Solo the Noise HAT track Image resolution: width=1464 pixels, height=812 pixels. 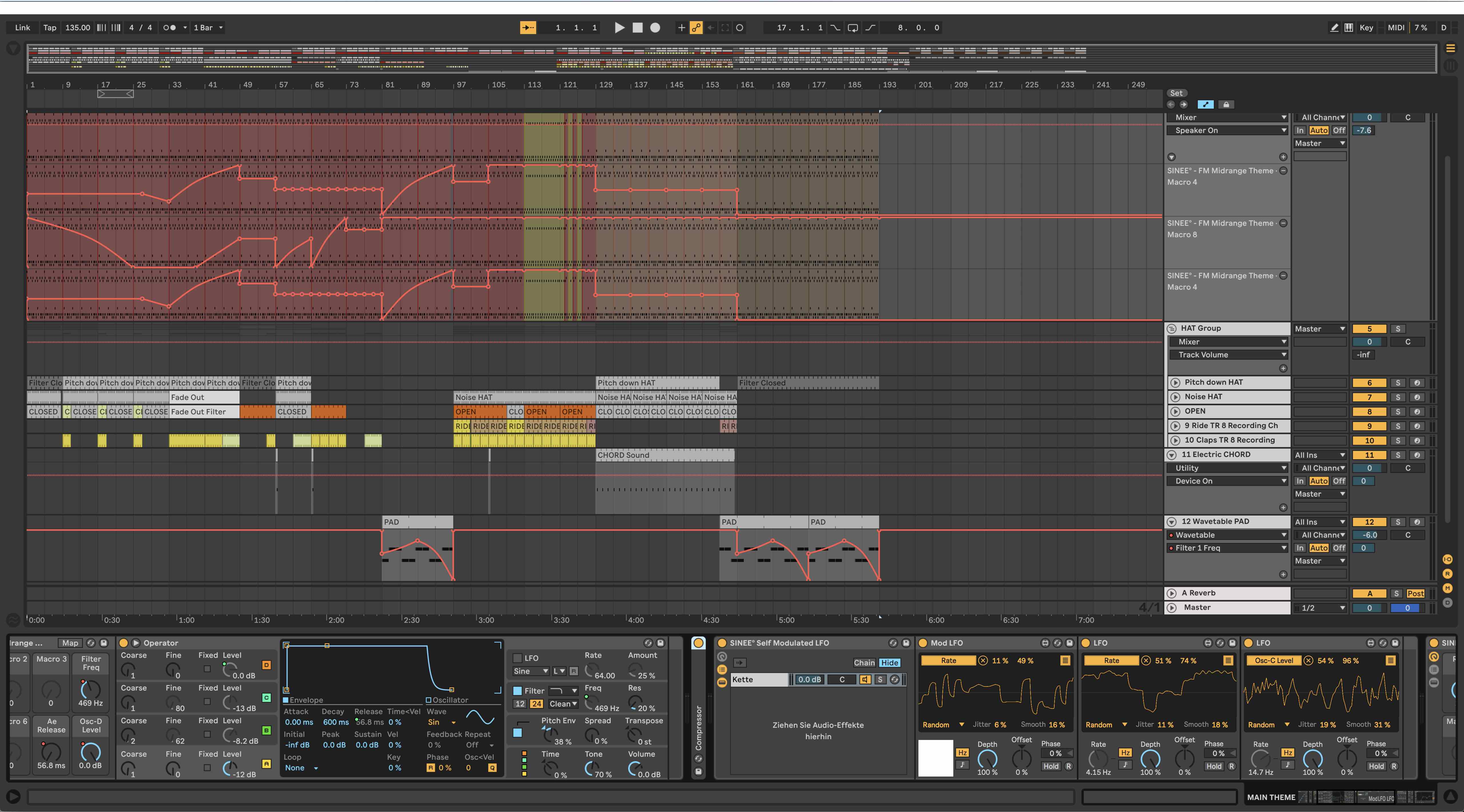click(x=1397, y=397)
